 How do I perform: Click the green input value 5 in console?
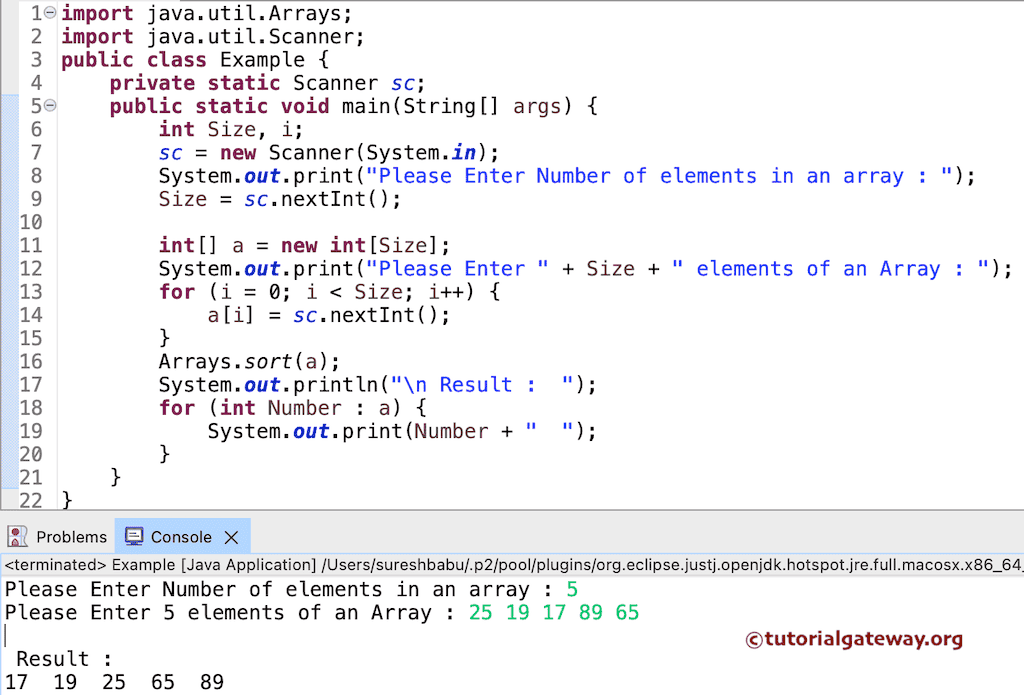572,589
